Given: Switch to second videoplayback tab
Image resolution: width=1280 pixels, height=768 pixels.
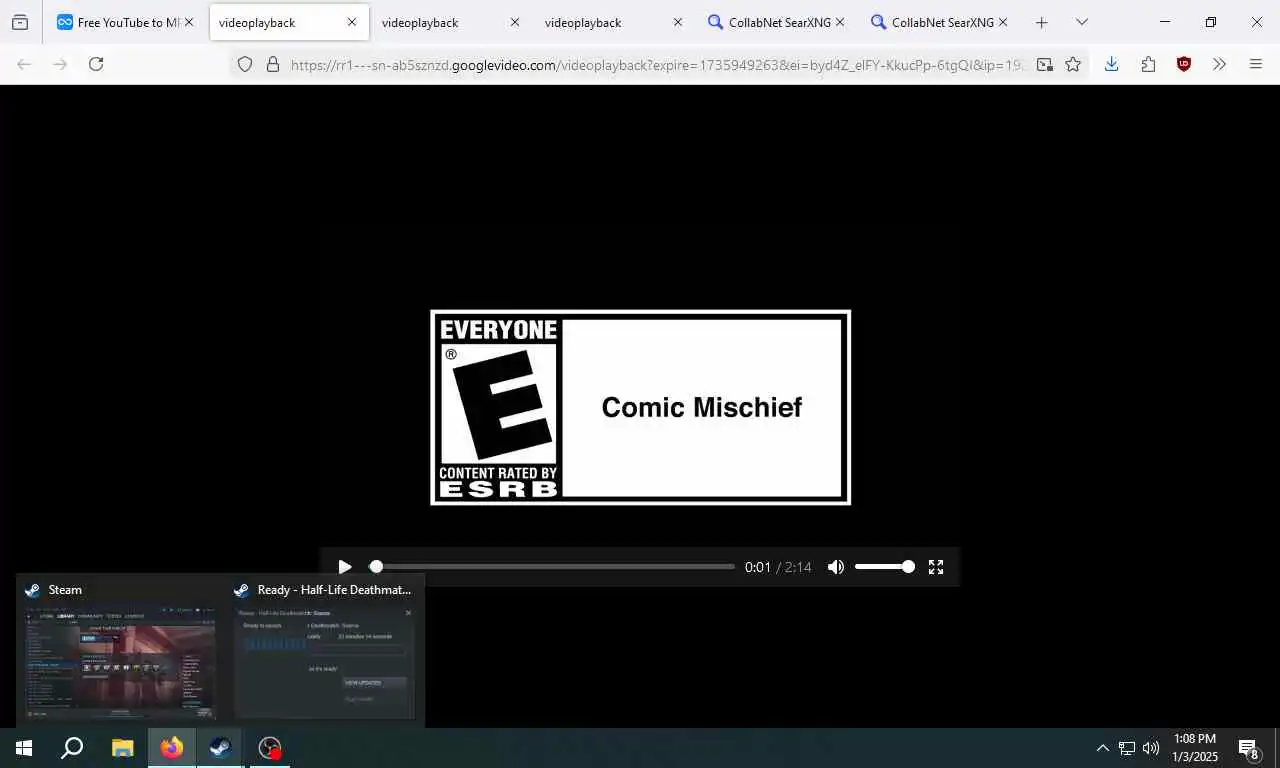Looking at the screenshot, I should [450, 22].
